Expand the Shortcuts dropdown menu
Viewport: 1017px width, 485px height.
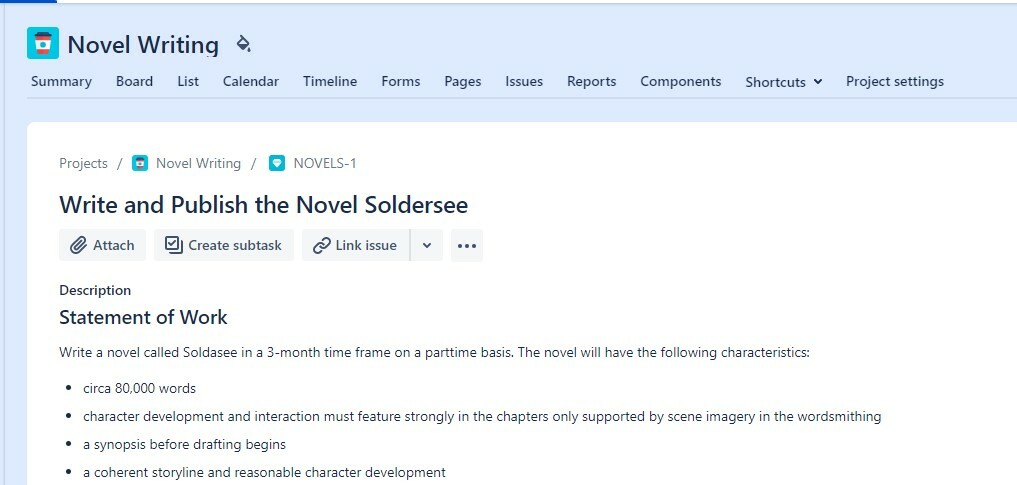(x=783, y=82)
